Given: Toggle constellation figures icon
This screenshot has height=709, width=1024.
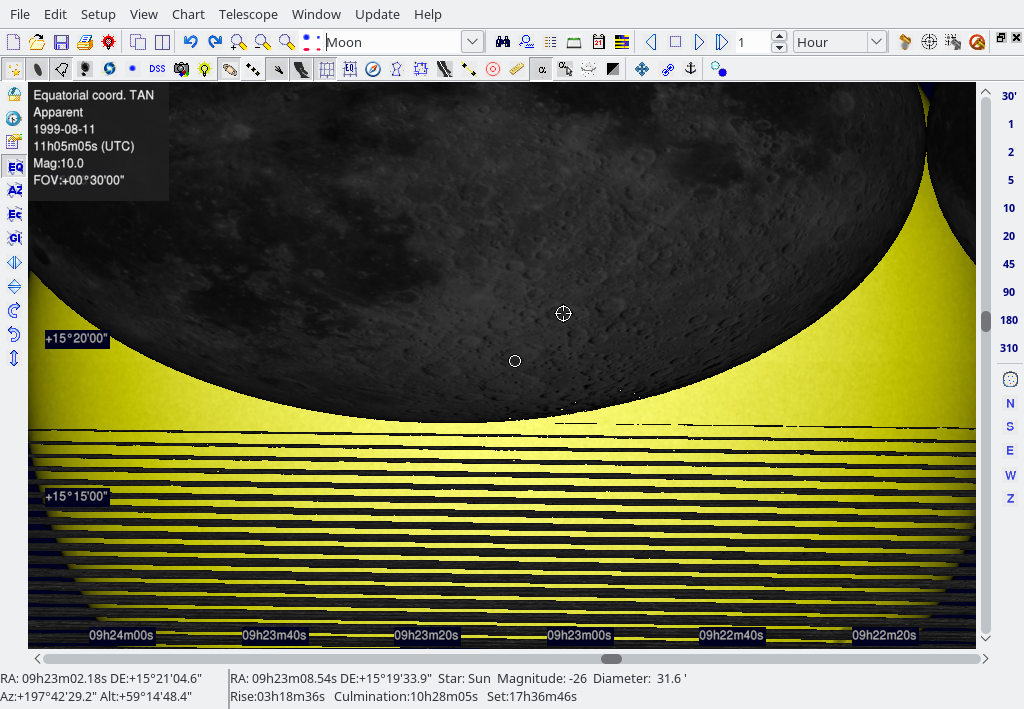Looking at the screenshot, I should pos(397,69).
